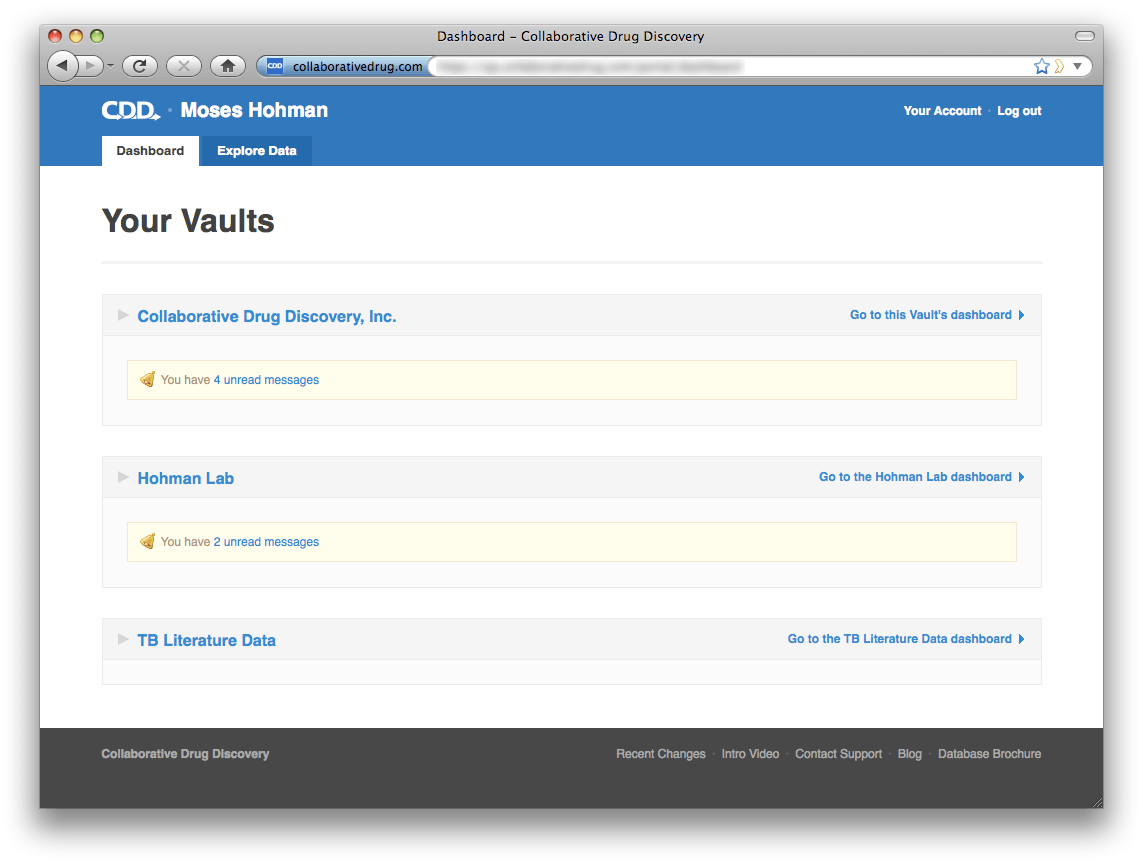Watch the Intro Video footer link

[750, 754]
